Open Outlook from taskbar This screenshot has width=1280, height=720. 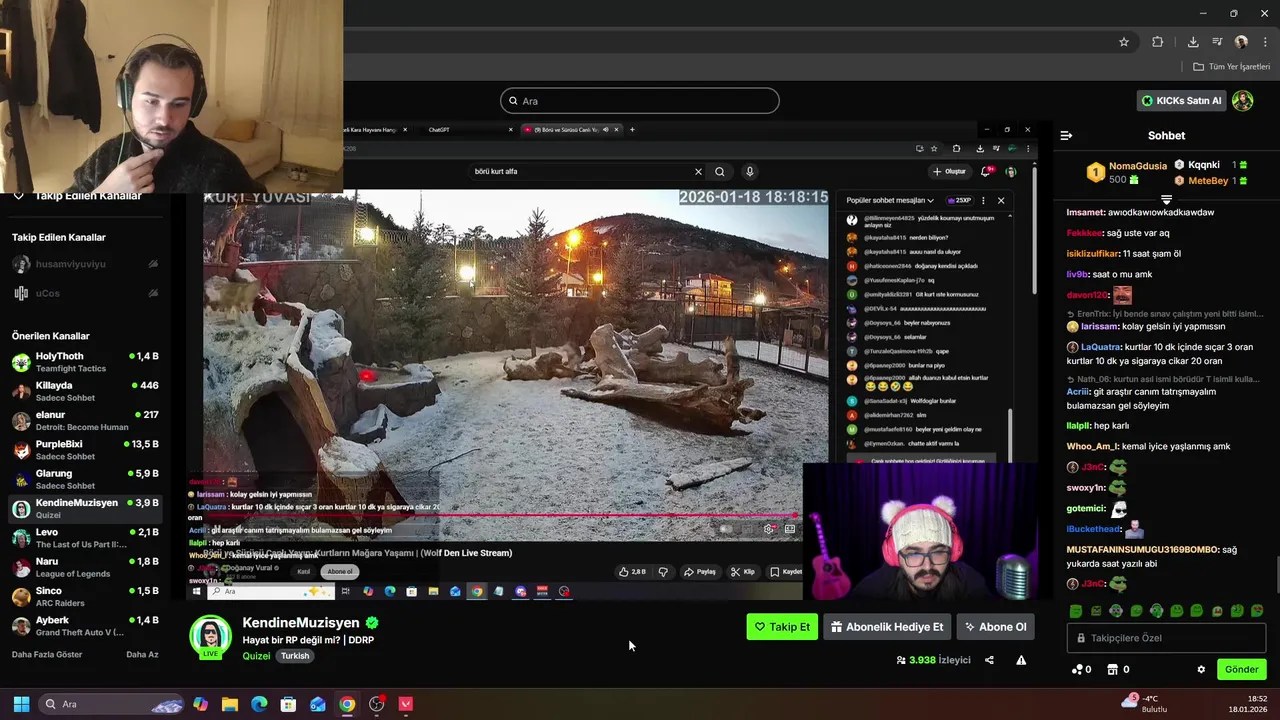pos(318,704)
